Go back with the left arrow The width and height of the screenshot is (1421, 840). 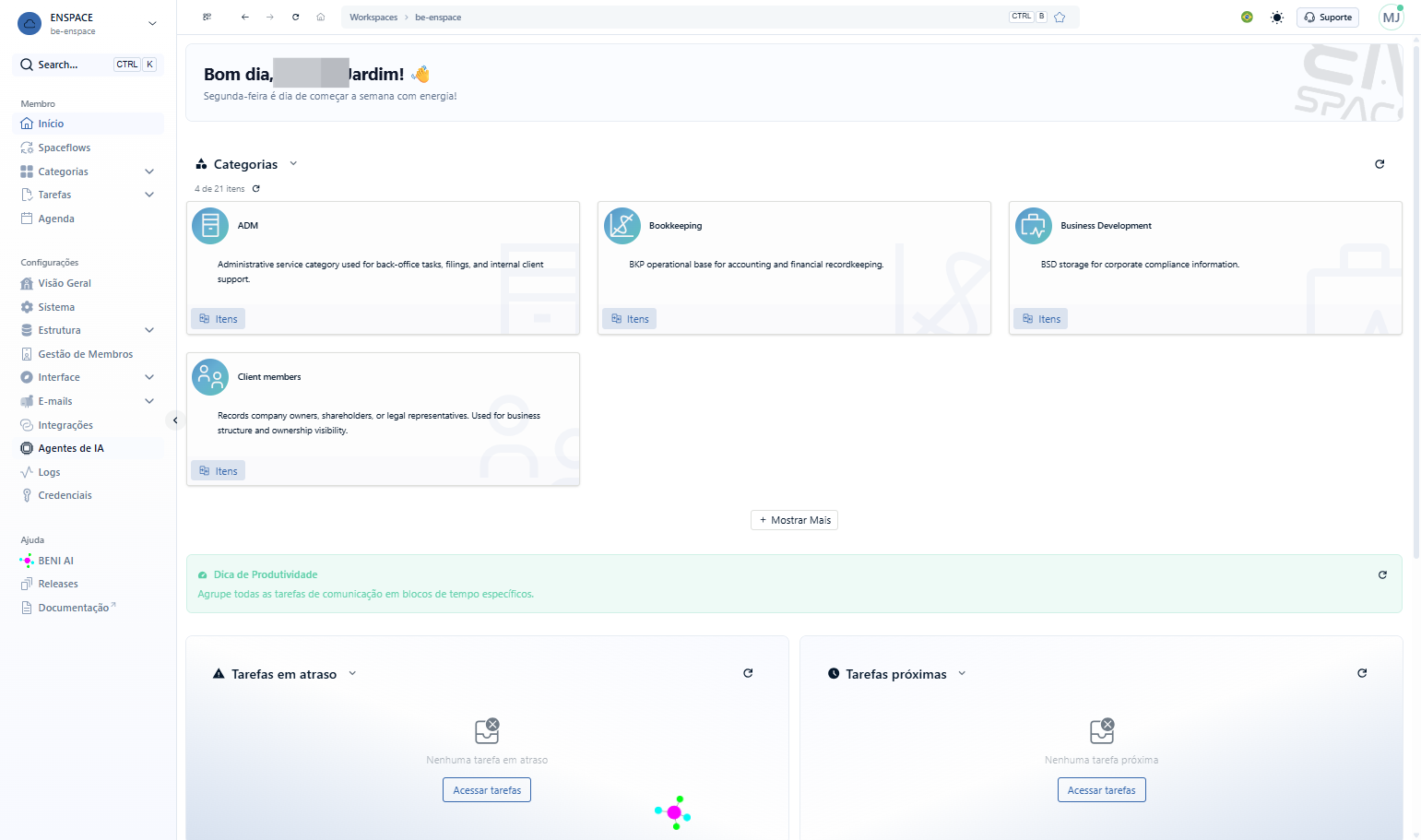click(244, 18)
